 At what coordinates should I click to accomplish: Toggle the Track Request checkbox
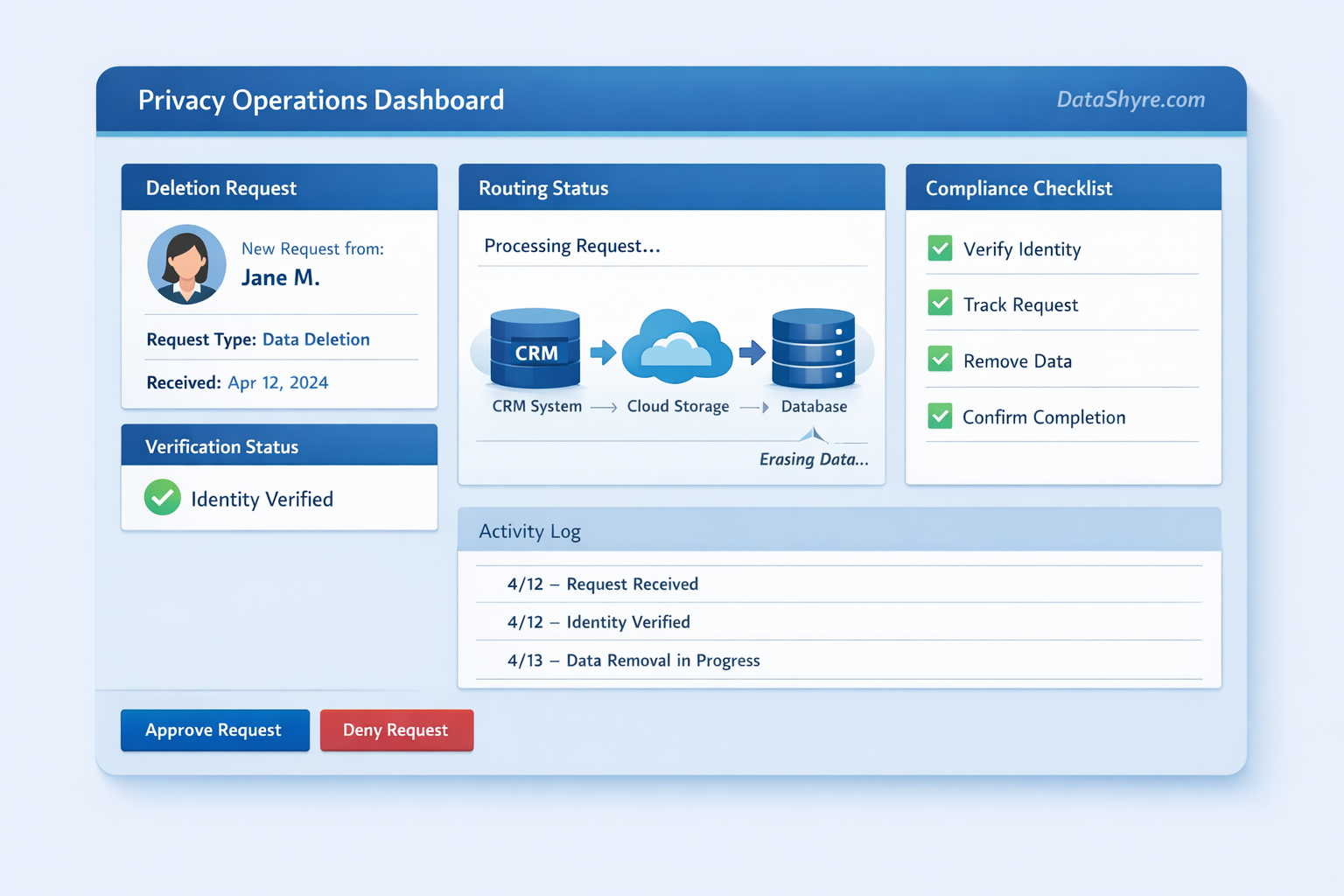(940, 304)
